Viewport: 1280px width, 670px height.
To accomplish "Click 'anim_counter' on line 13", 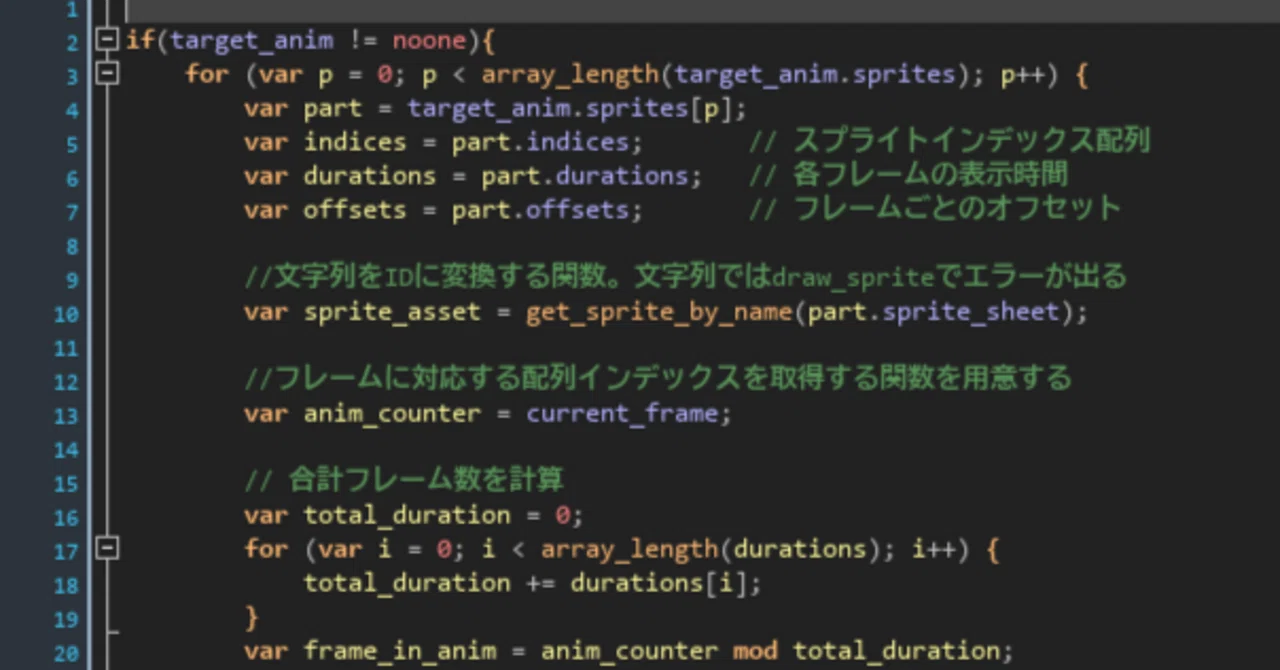I will click(392, 414).
